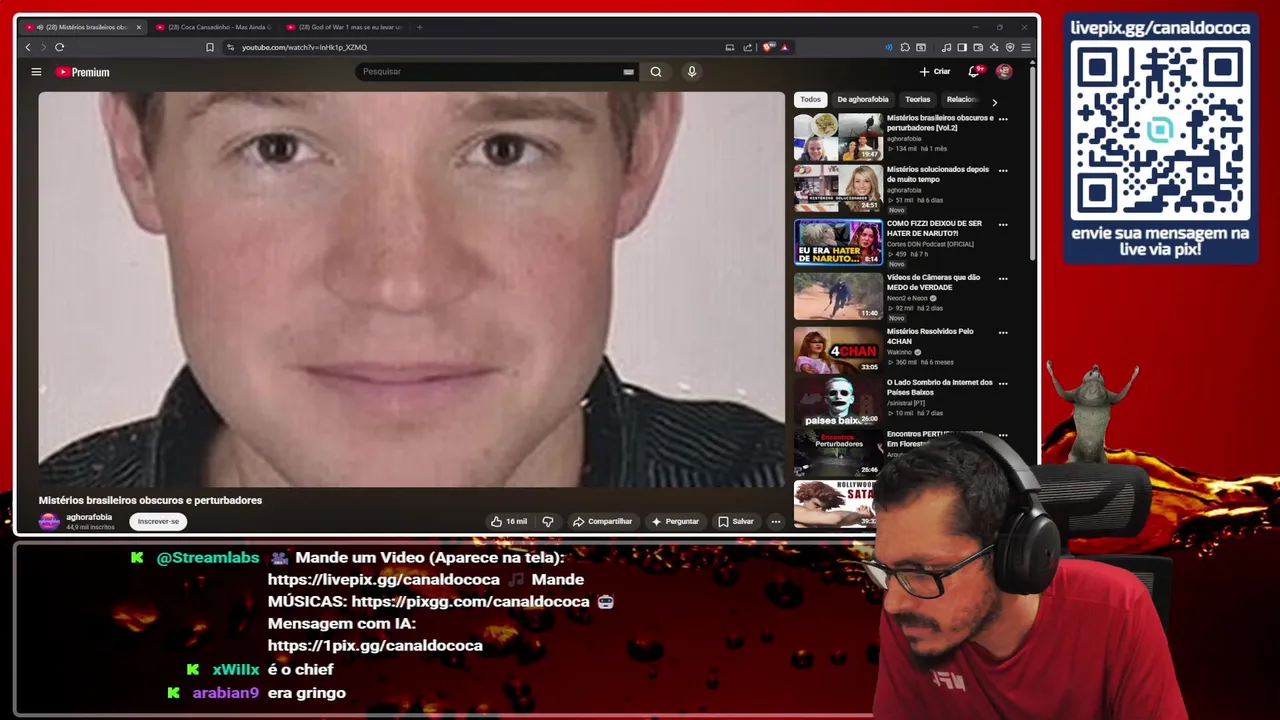1280x720 pixels.
Task: Open Mistérios brasileiros Vol.2 thumbnail
Action: 838,137
